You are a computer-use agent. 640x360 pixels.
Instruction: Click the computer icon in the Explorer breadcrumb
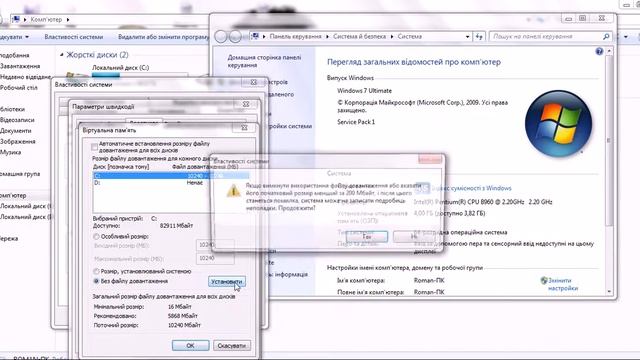(16, 19)
